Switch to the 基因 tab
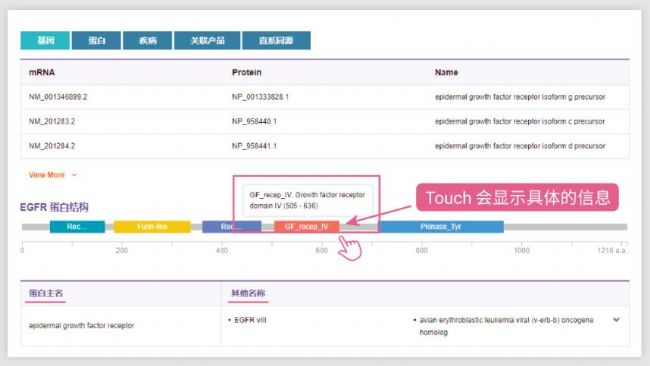 (45, 41)
